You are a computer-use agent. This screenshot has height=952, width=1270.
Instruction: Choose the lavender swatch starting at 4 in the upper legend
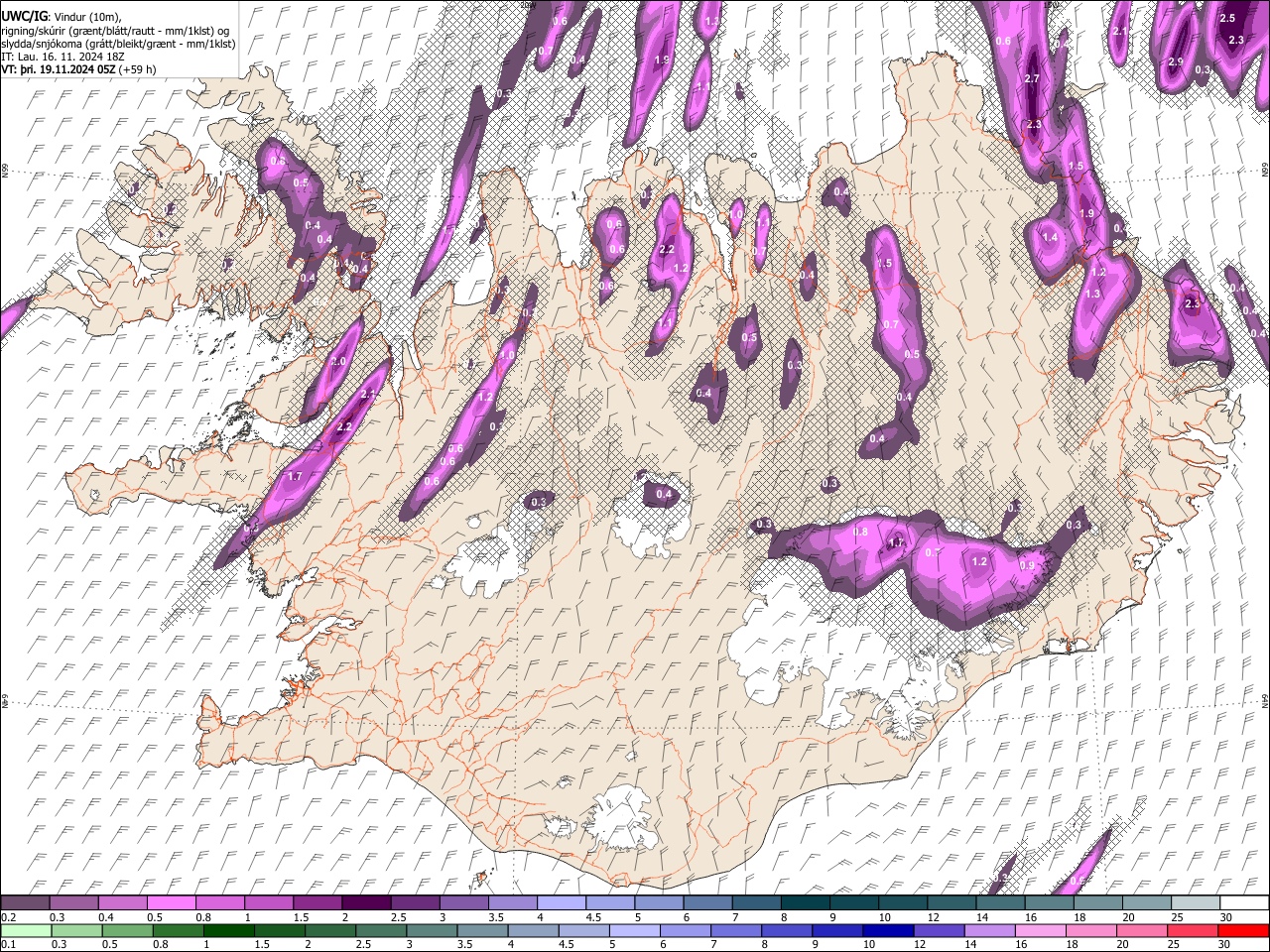point(561,903)
